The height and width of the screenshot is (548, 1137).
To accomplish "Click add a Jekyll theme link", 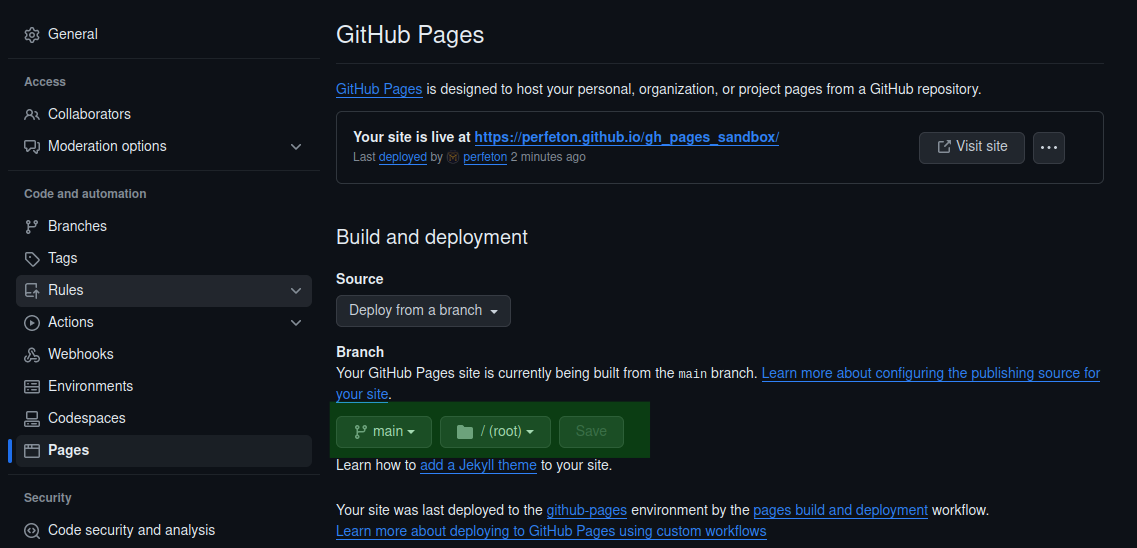I will 479,466.
